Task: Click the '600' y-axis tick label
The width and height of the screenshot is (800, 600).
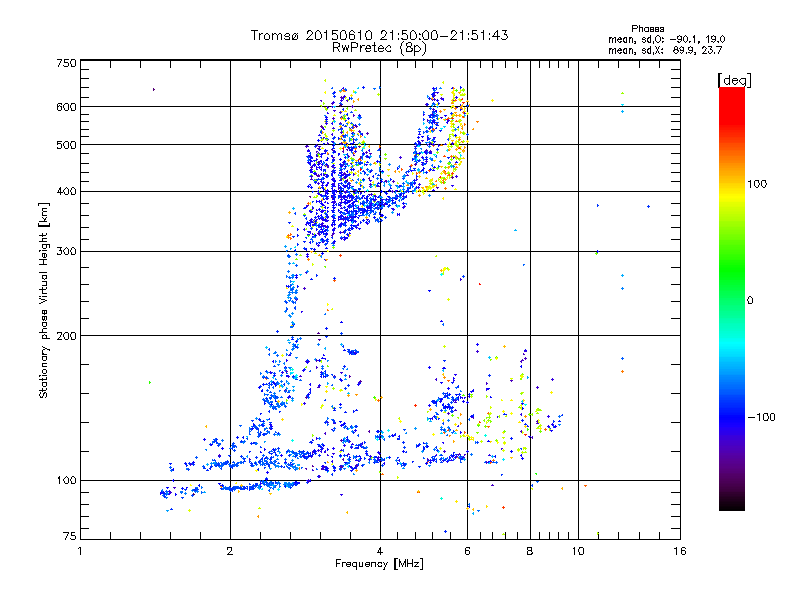Action: pyautogui.click(x=66, y=107)
